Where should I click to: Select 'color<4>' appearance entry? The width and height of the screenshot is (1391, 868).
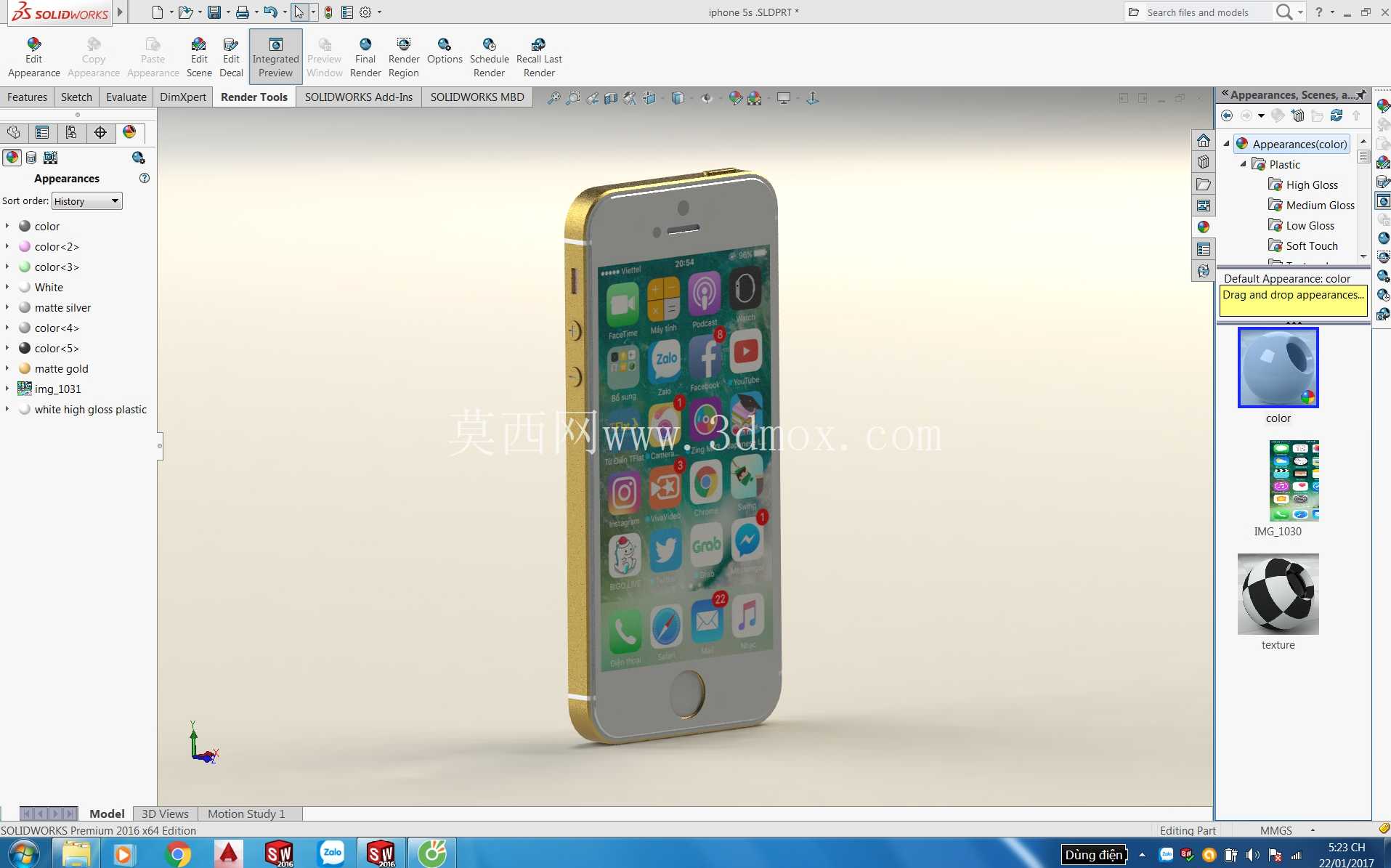pos(57,328)
